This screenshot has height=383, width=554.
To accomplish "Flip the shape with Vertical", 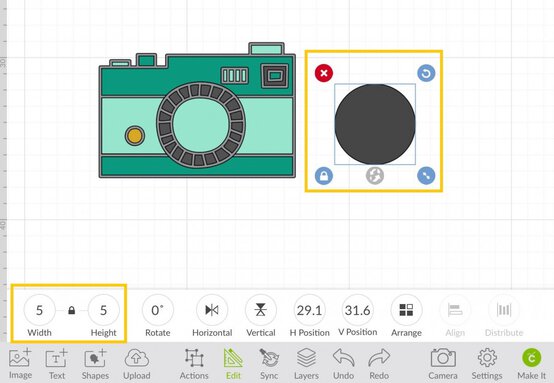I will [x=261, y=310].
